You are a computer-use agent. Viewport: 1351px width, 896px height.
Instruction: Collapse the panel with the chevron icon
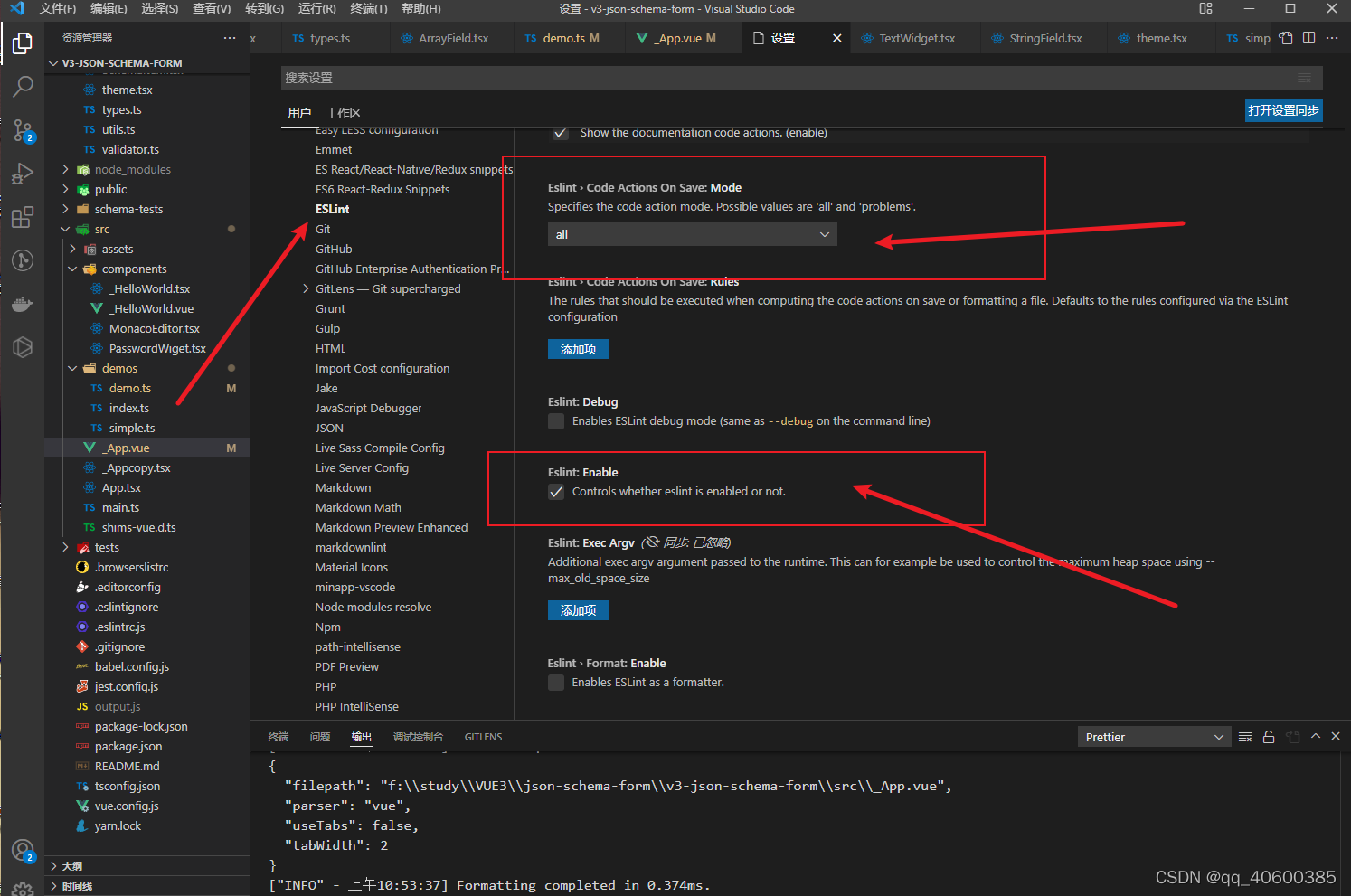(x=1316, y=736)
